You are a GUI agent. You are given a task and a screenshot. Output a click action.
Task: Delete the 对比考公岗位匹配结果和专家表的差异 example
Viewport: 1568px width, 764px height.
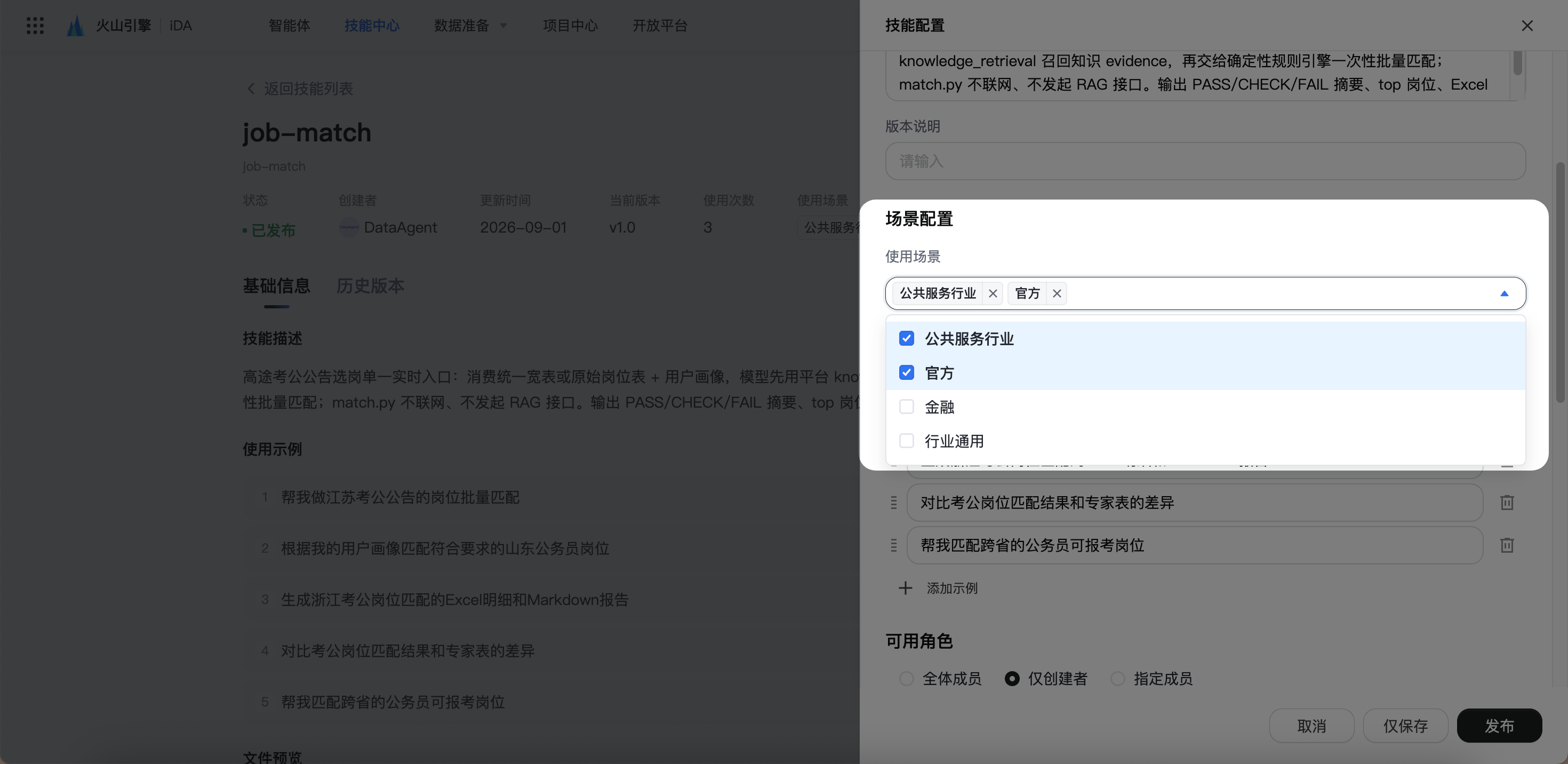click(1507, 502)
